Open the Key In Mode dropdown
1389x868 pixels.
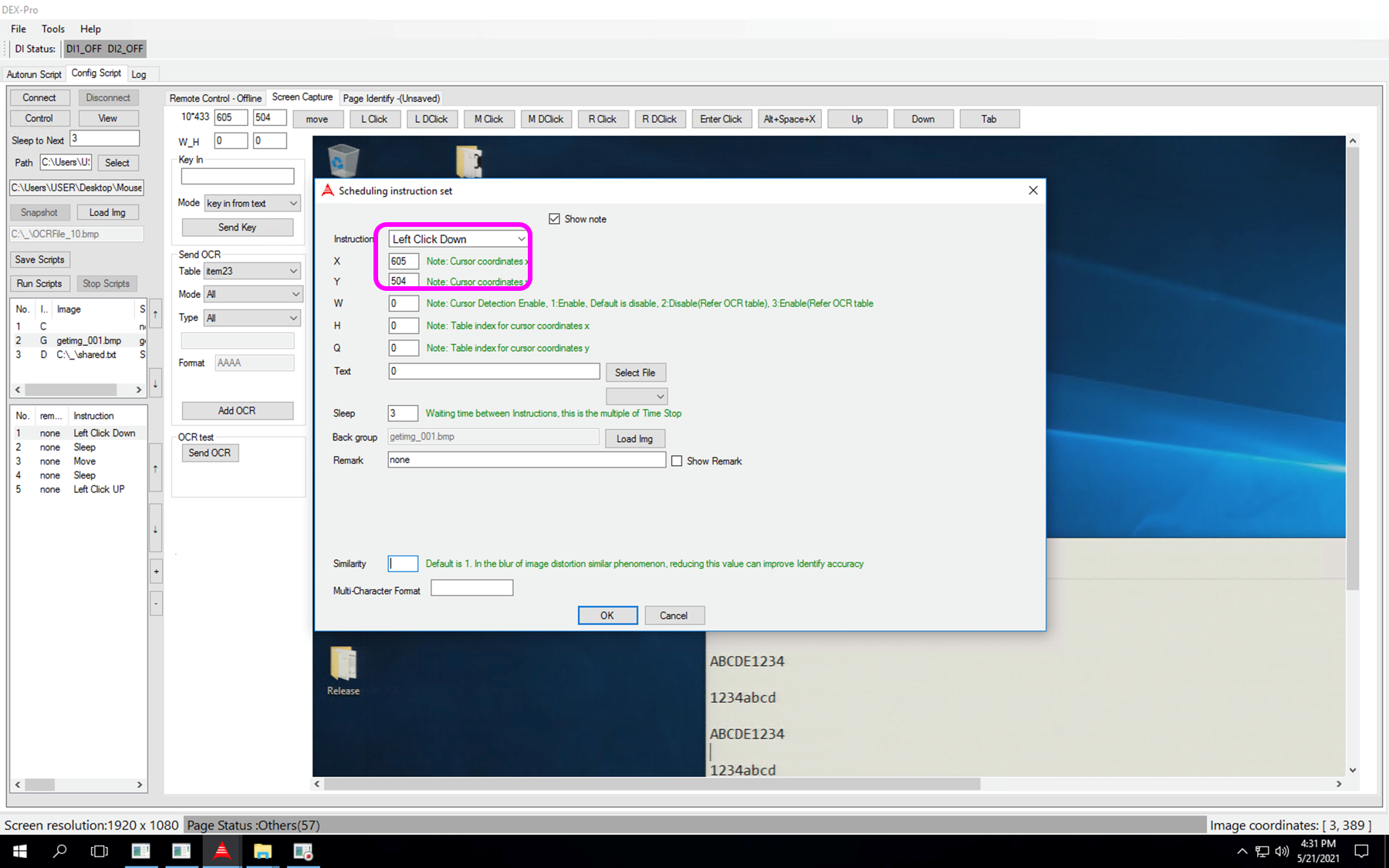click(252, 203)
